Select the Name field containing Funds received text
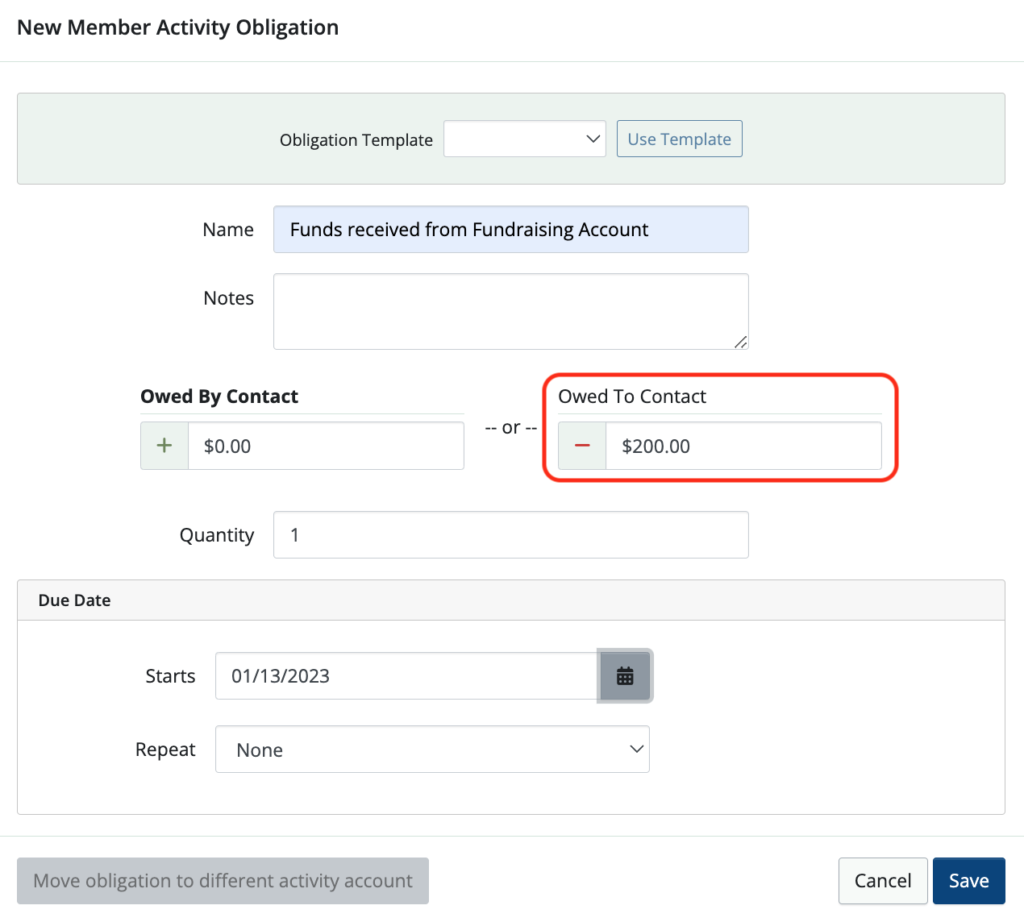 pyautogui.click(x=511, y=229)
